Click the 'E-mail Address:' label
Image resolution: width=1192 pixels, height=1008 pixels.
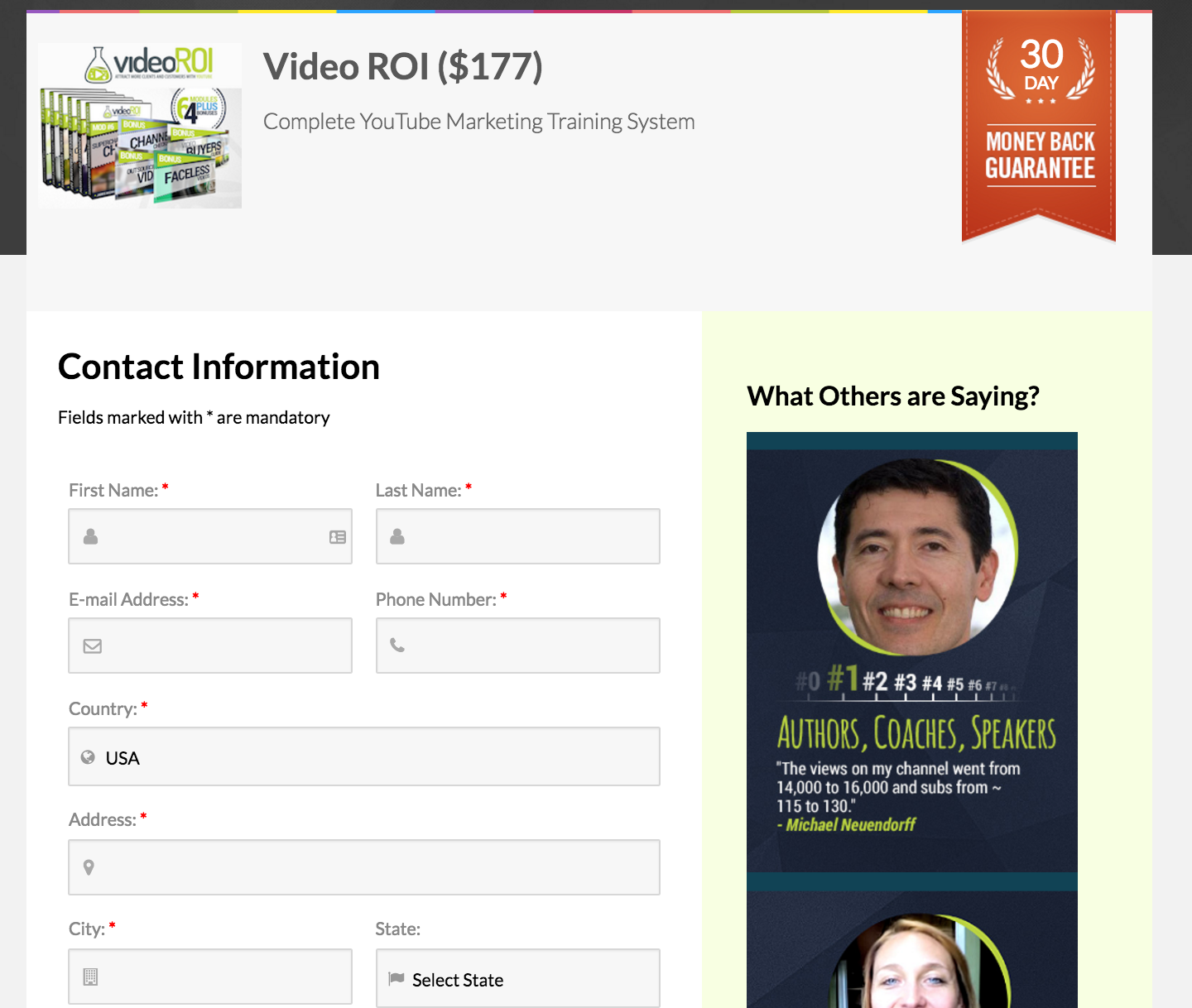128,599
